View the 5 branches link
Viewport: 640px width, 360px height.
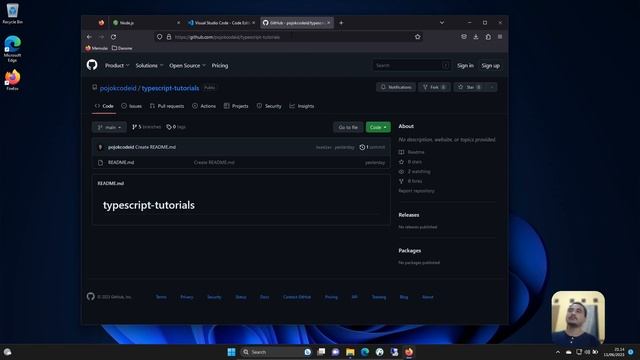pyautogui.click(x=146, y=127)
